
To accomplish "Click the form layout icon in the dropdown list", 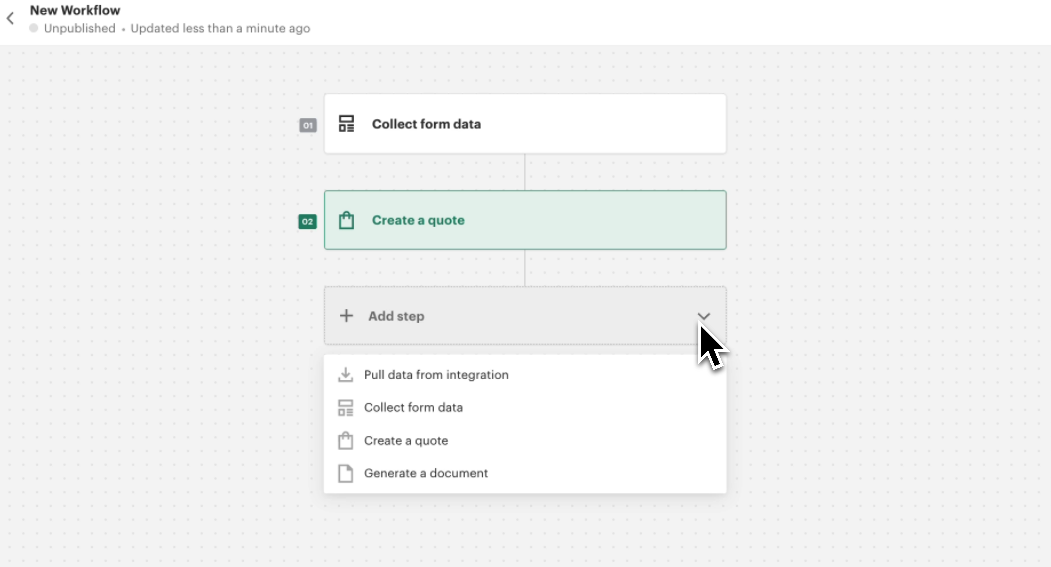I will (x=345, y=407).
